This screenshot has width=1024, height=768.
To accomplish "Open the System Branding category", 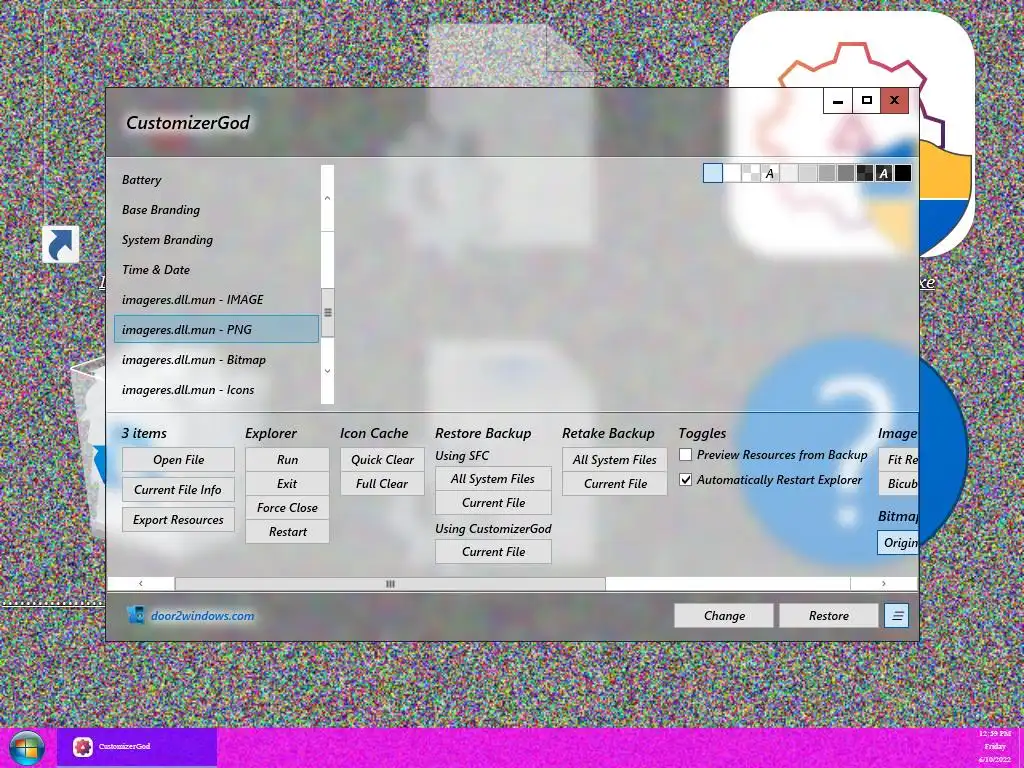I will 216,240.
